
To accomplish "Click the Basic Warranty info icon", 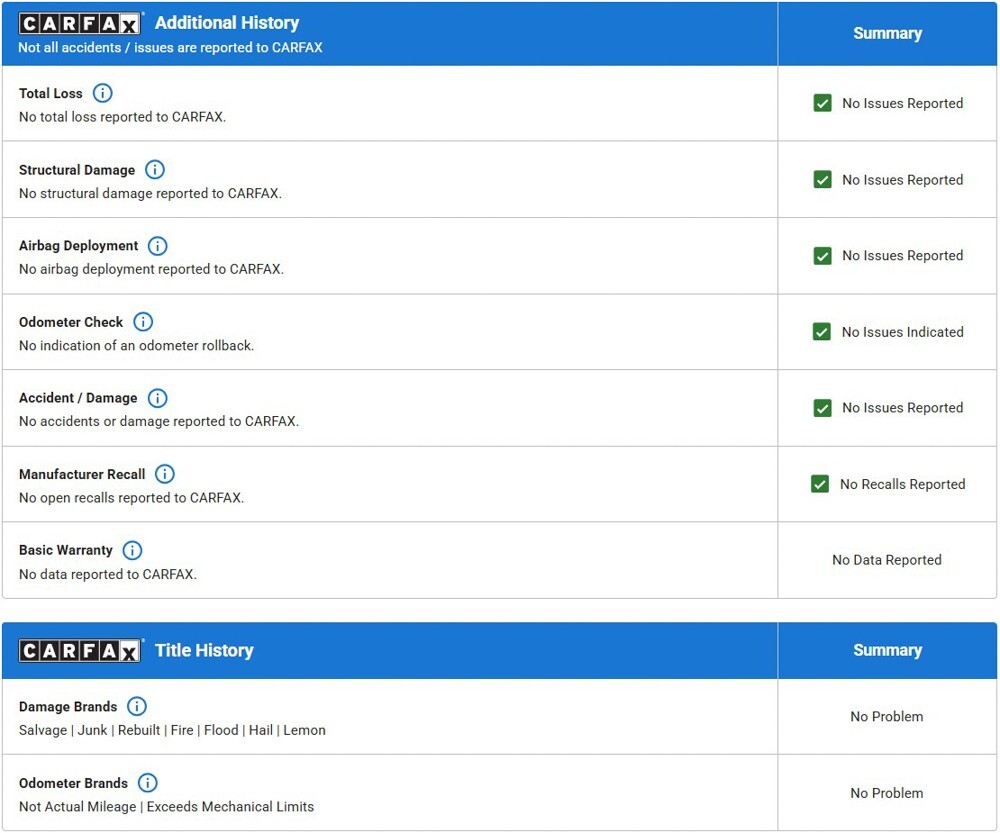I will click(132, 550).
